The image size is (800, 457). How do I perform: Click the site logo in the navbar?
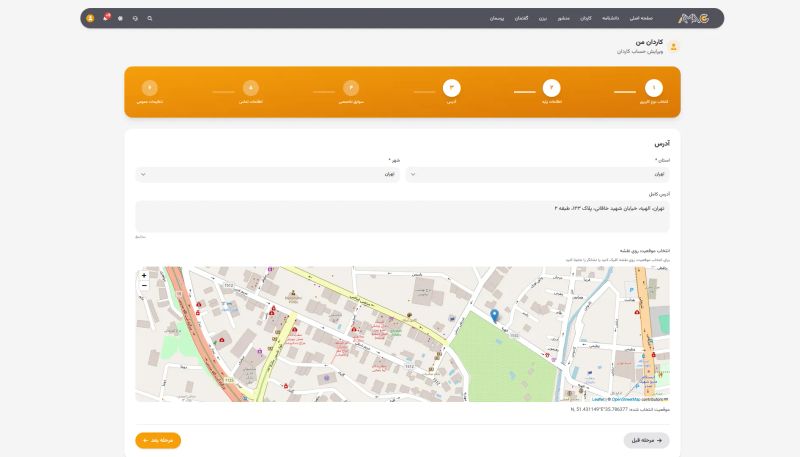pos(691,18)
